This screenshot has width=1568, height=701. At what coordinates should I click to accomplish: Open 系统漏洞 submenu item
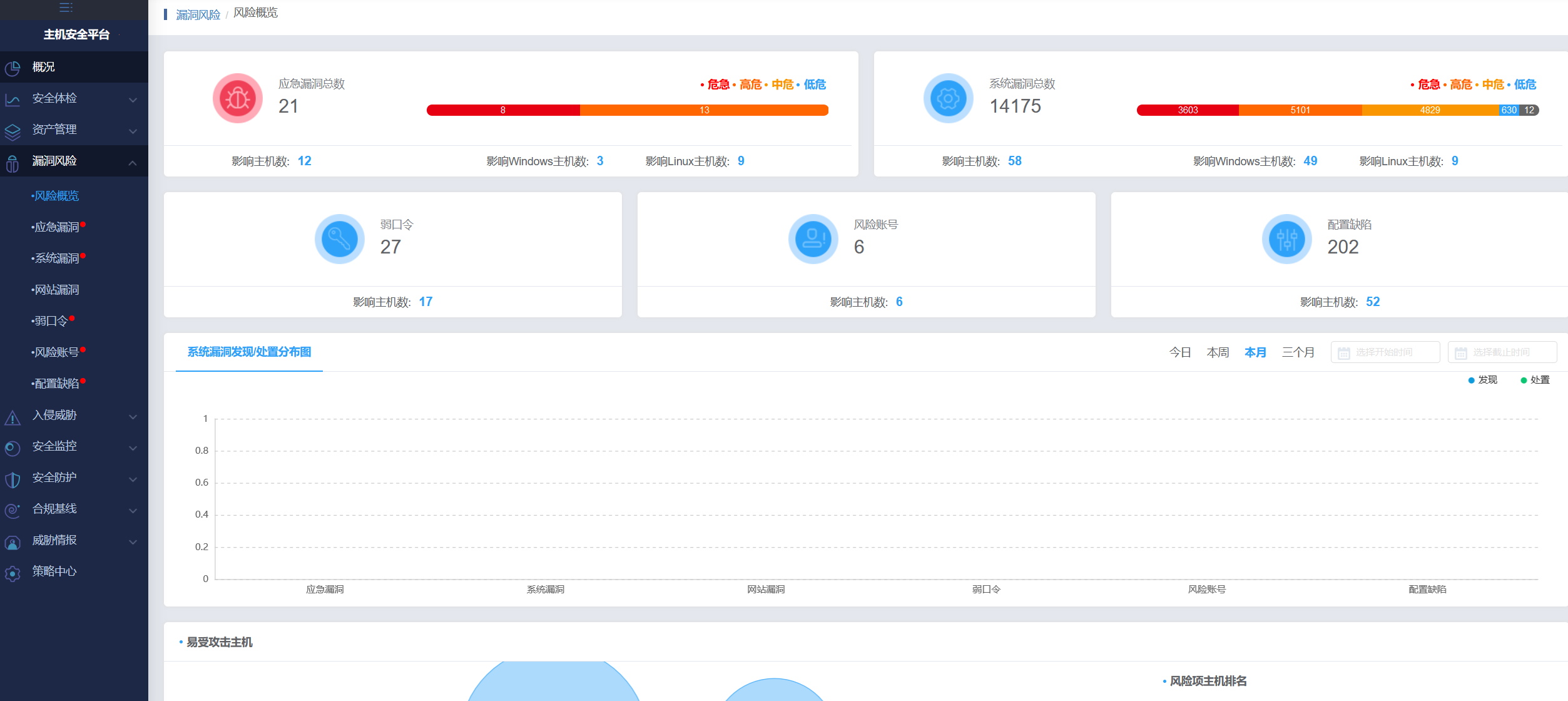[55, 258]
